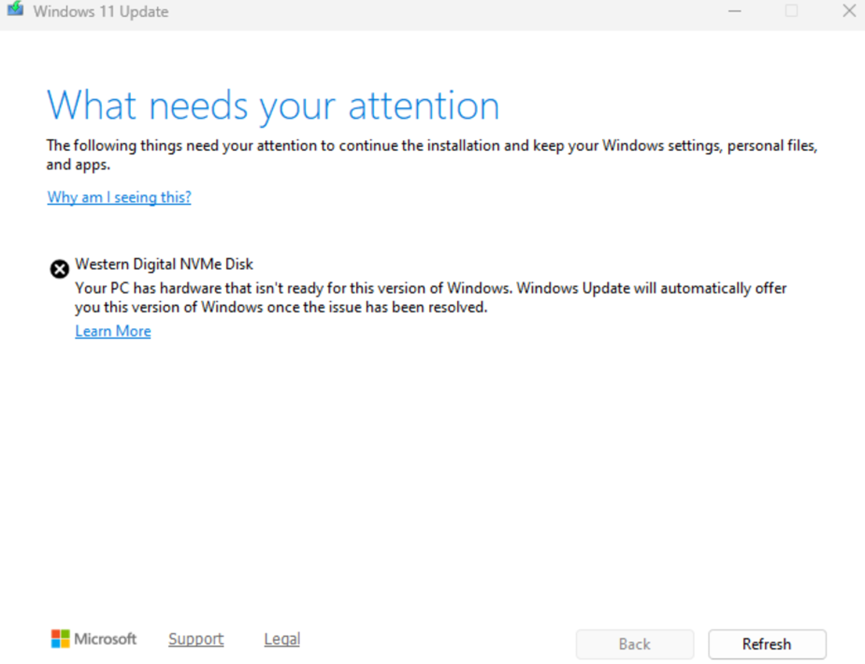
Task: Close the Windows 11 Update window
Action: coord(849,10)
